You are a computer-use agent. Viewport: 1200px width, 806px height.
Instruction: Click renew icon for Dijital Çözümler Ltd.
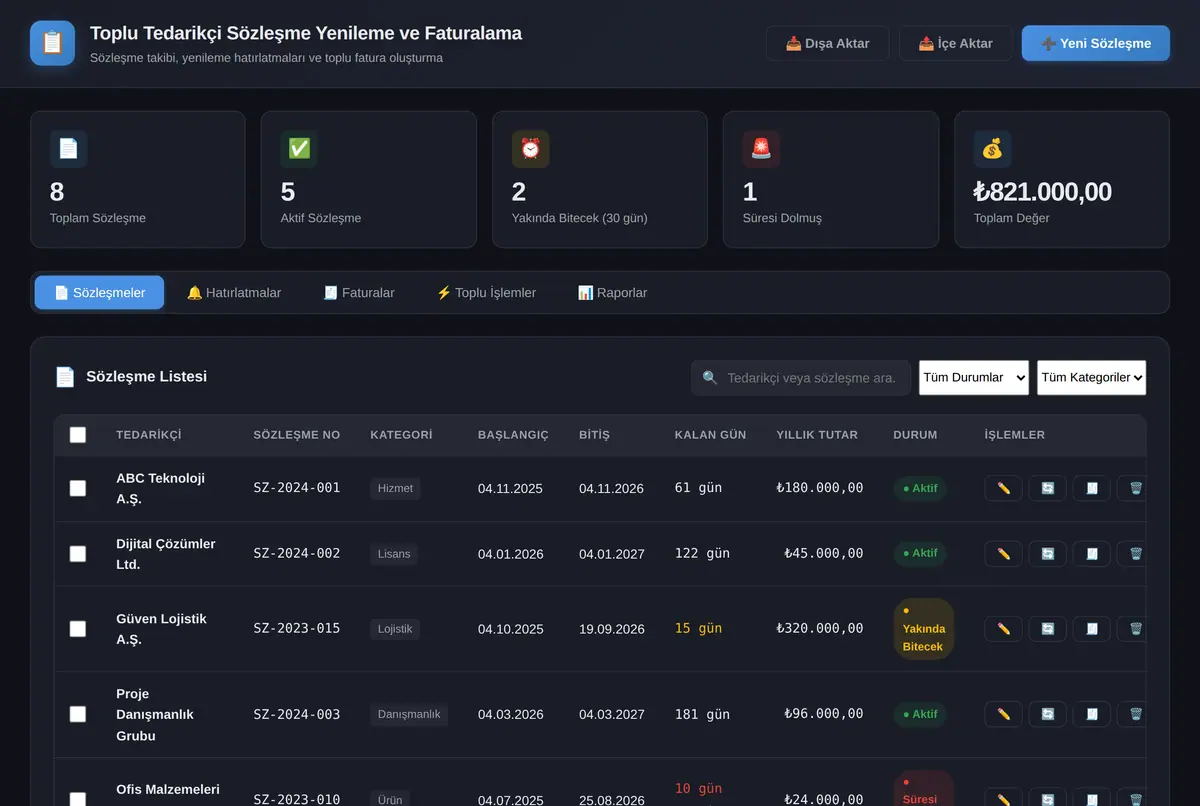[x=1047, y=553]
